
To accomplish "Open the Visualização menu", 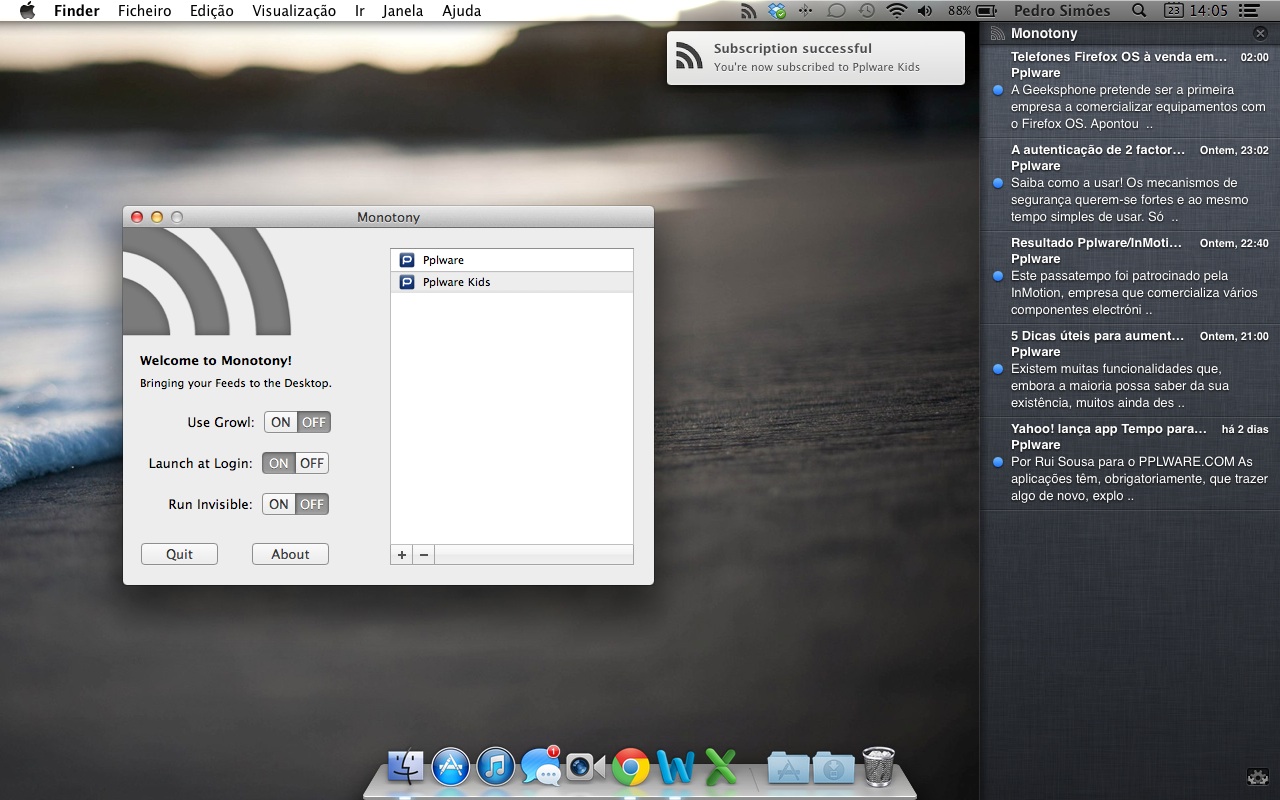I will coord(294,11).
